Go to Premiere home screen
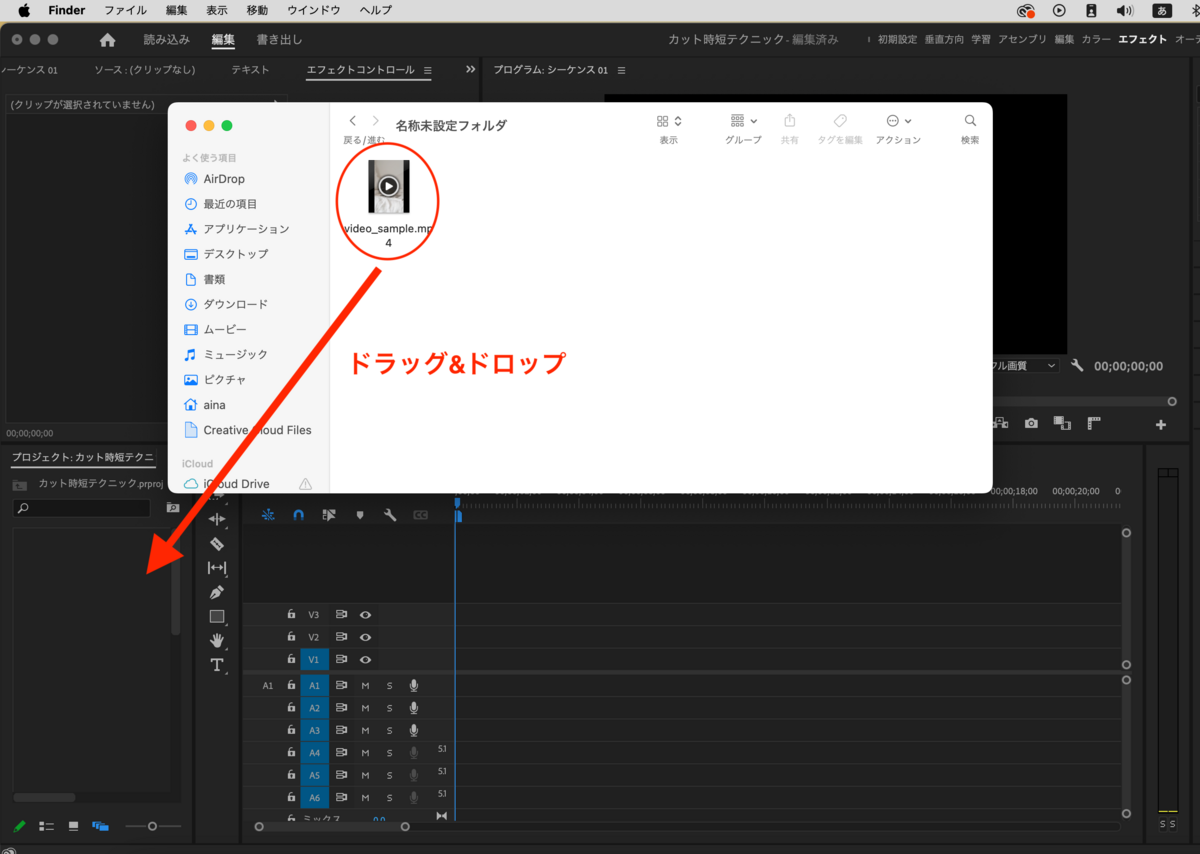Image resolution: width=1200 pixels, height=854 pixels. coord(107,40)
